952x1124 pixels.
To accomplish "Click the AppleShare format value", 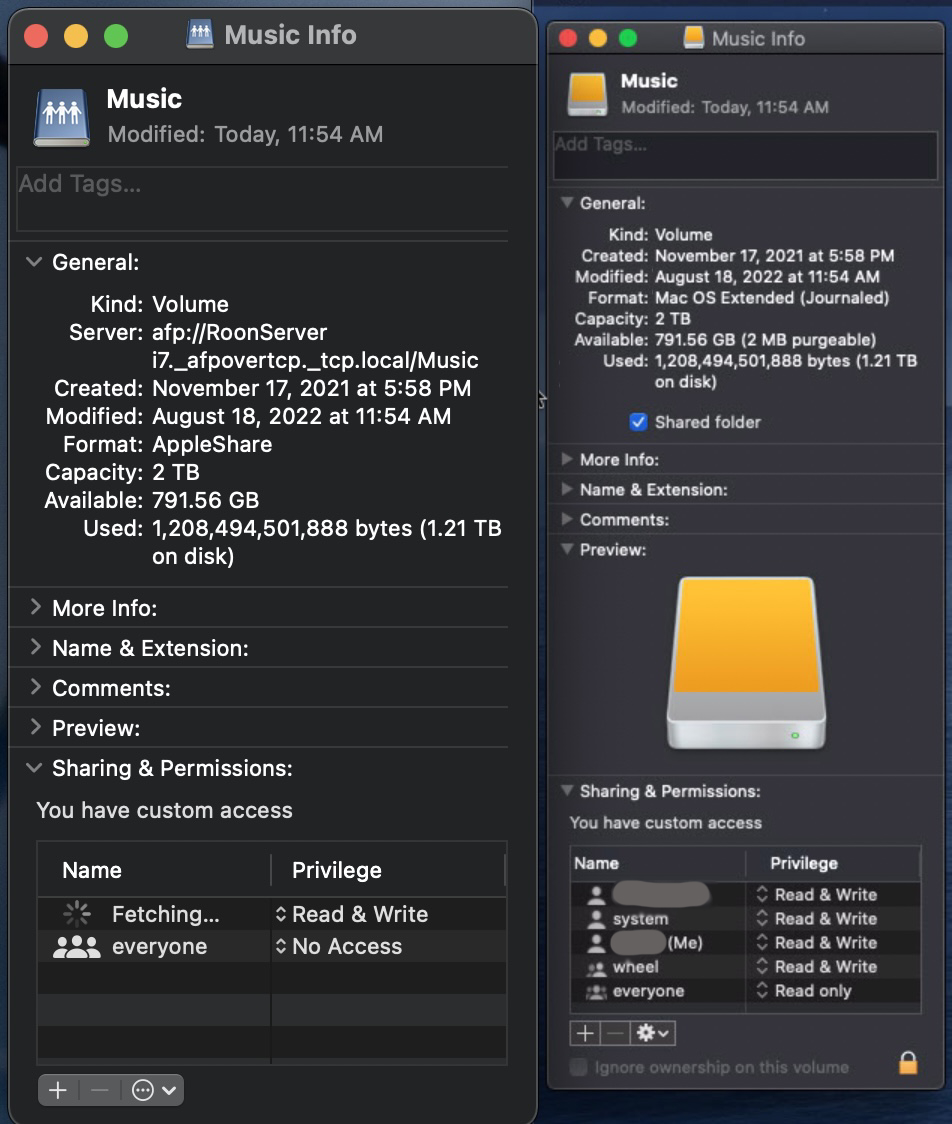I will [x=212, y=444].
